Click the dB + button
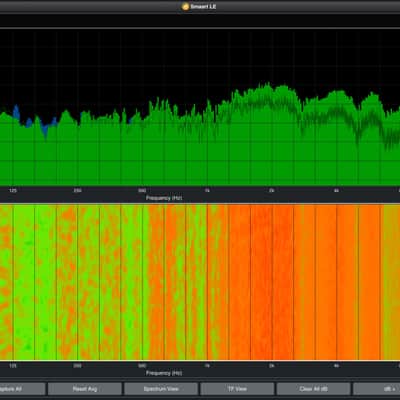This screenshot has width=400, height=400. (377, 389)
